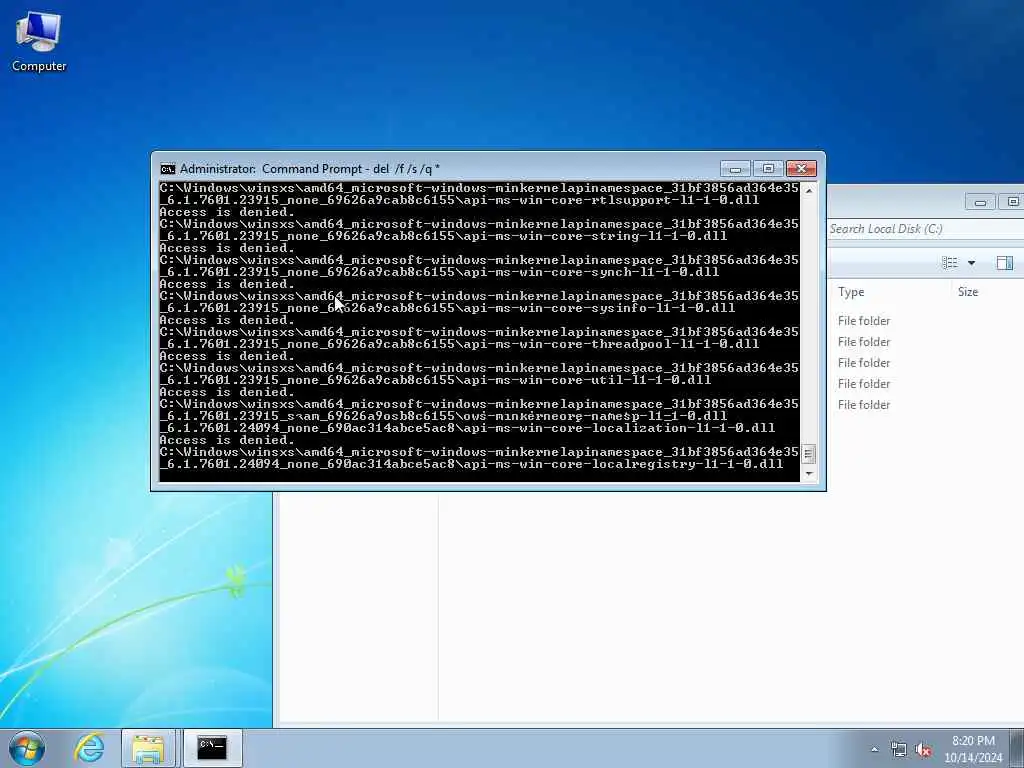Minimize the Explorer window behind
Screen dimensions: 1024x768
tap(980, 202)
